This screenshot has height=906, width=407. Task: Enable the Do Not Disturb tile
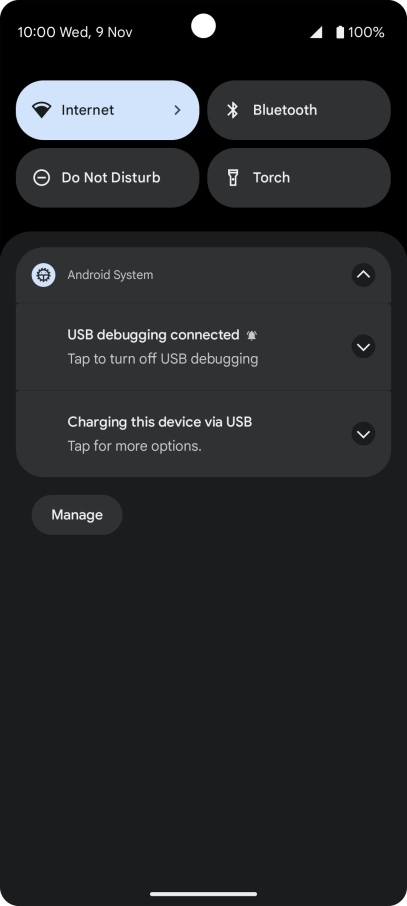[108, 177]
